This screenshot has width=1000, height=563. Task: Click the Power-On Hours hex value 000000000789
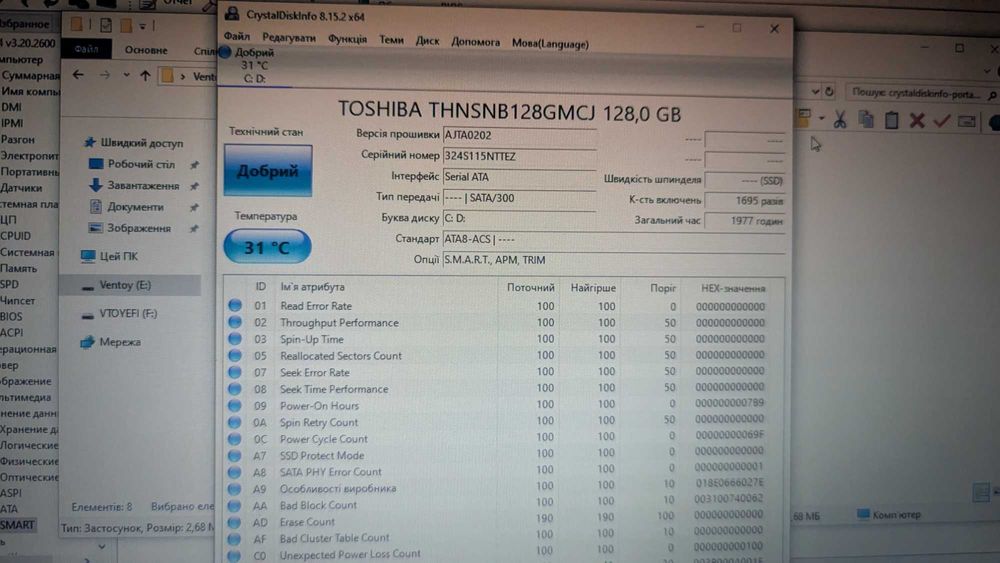pyautogui.click(x=730, y=403)
